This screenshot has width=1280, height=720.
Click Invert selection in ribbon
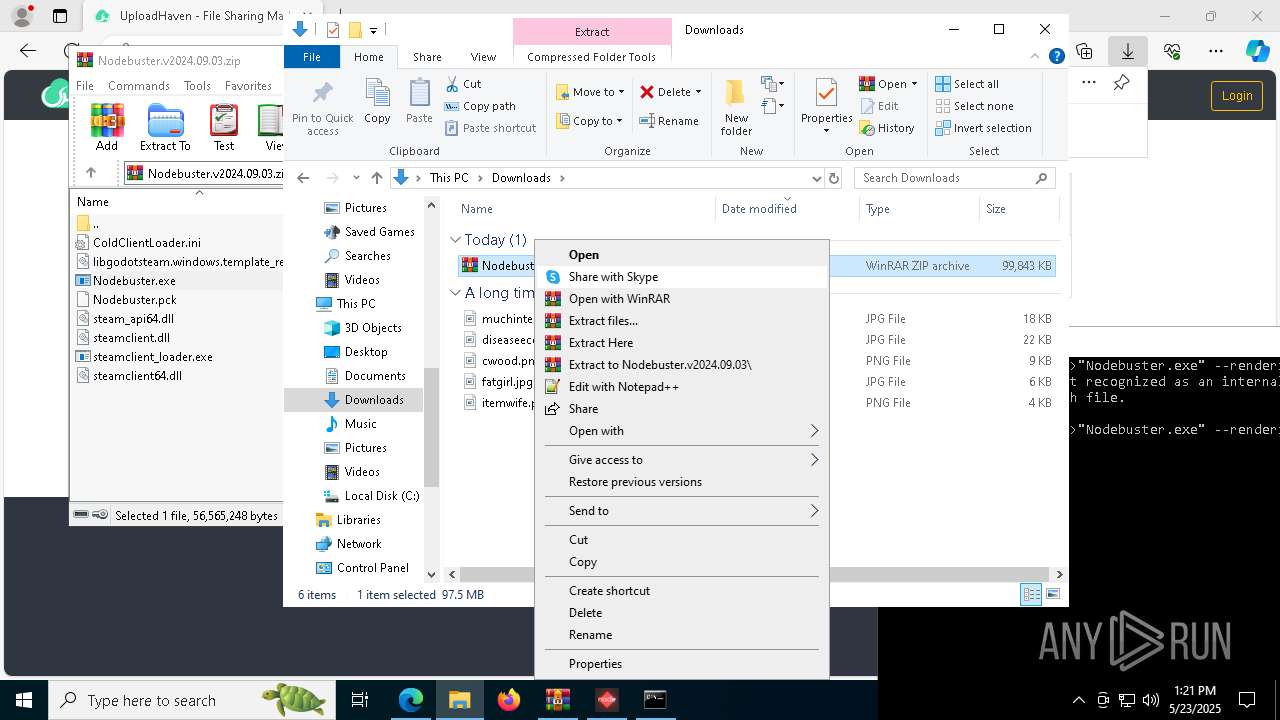983,128
